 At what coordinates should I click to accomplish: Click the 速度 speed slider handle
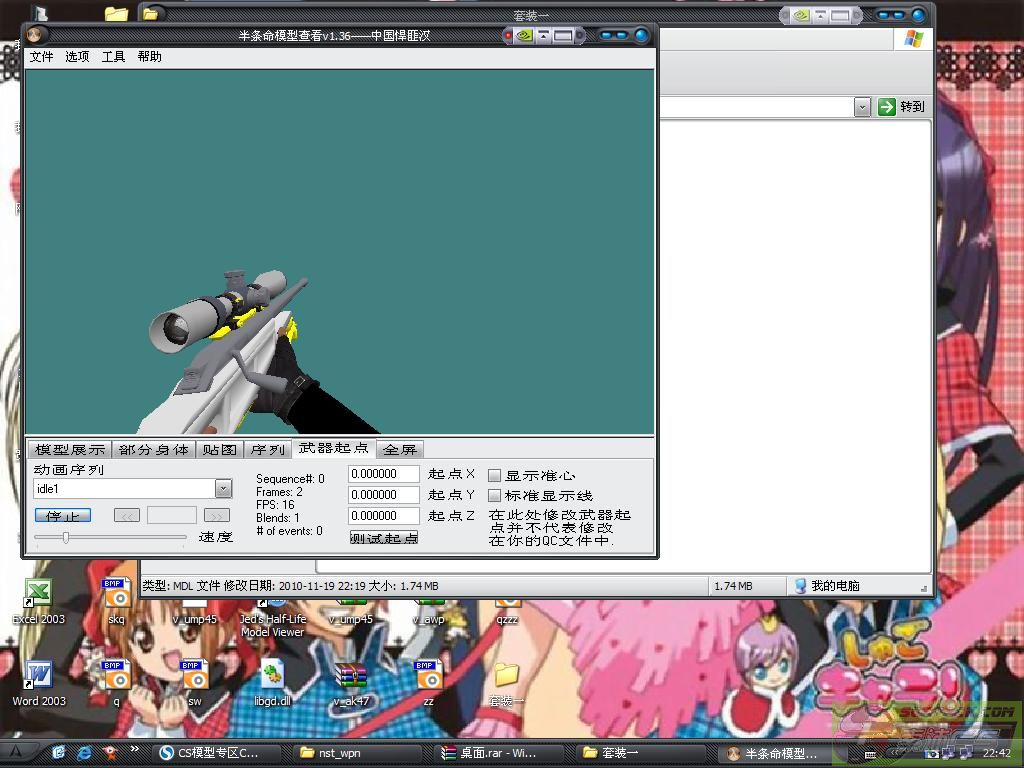[x=66, y=537]
